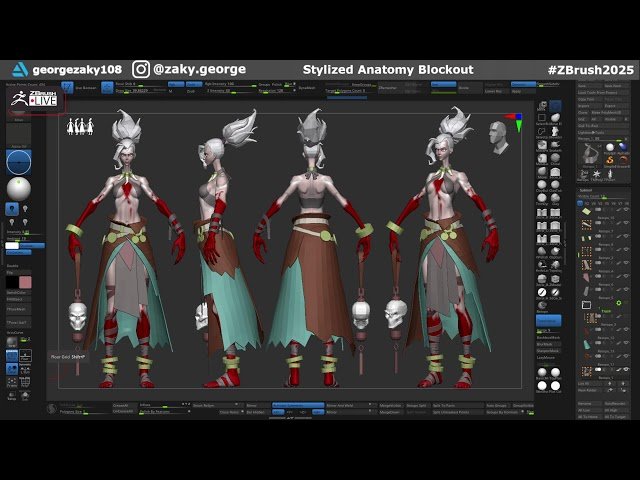Click the SimpleBrush golden S tool
The image size is (640, 480).
[610, 160]
